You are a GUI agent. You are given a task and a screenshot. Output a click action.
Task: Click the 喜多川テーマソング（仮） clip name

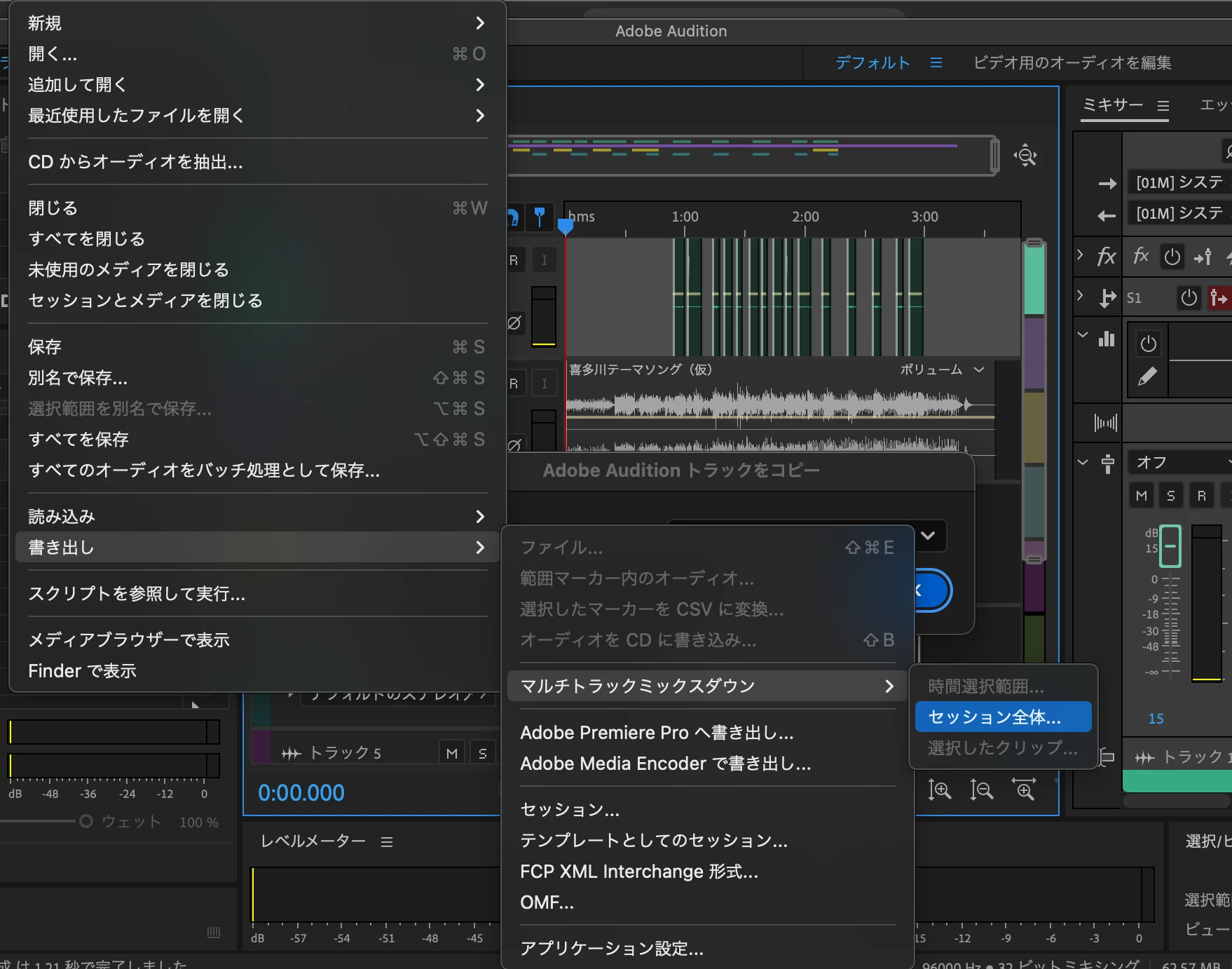click(x=641, y=370)
